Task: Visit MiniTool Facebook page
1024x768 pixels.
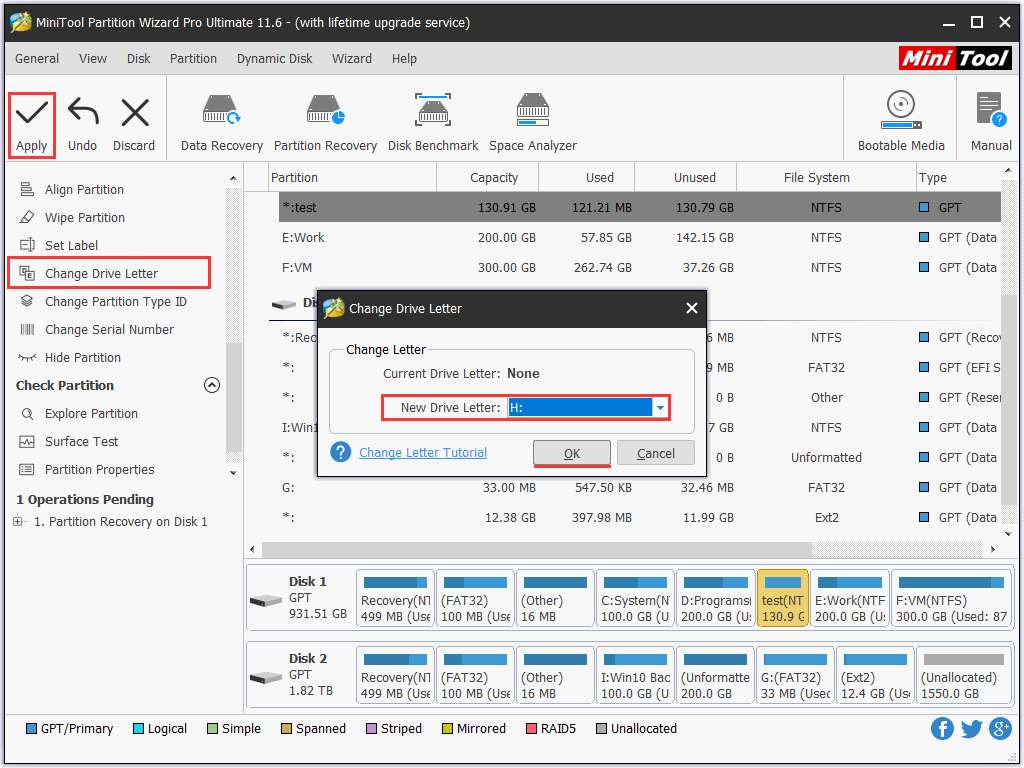Action: click(x=942, y=728)
